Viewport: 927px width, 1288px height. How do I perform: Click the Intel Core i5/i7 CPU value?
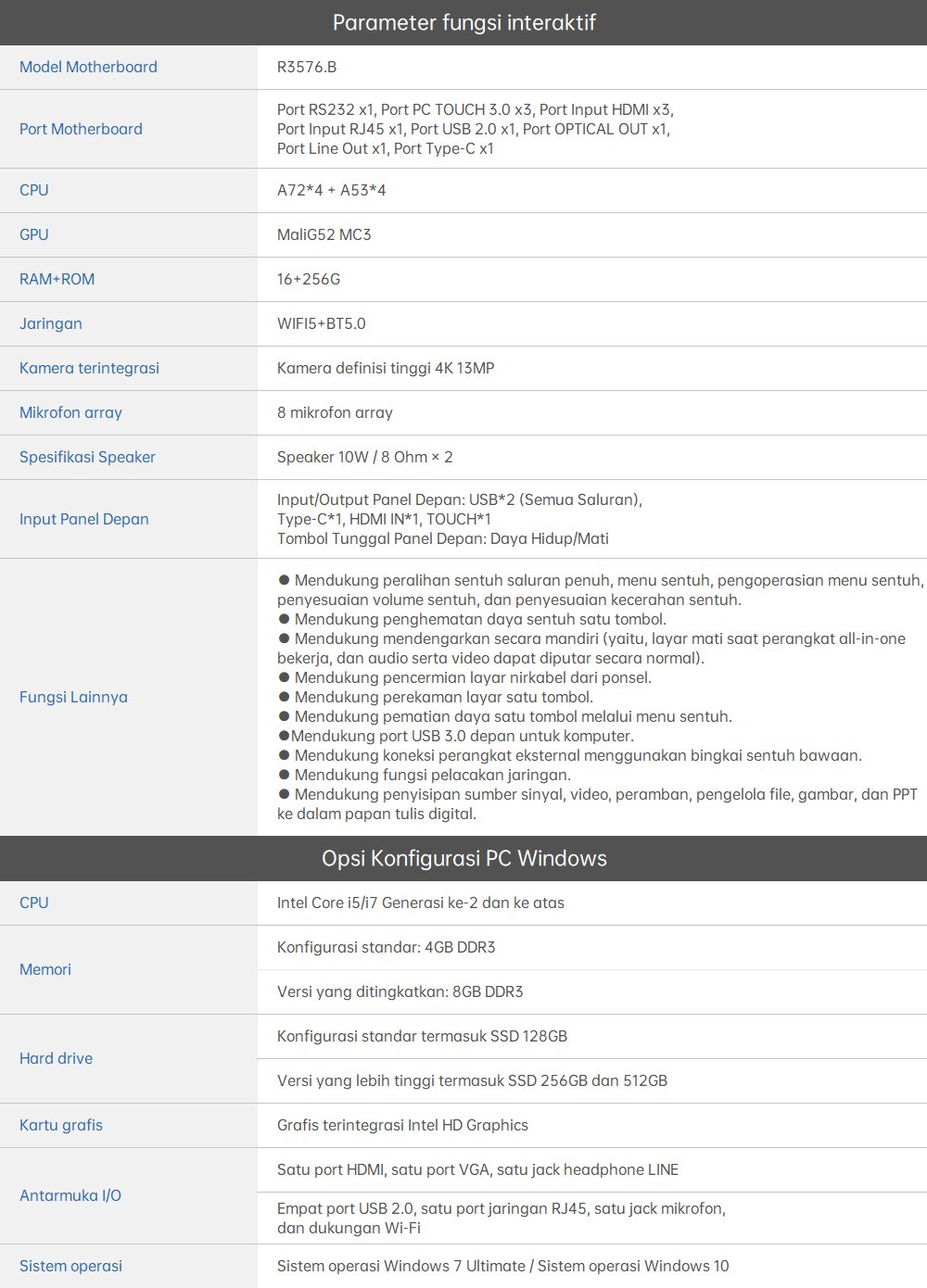[x=420, y=903]
